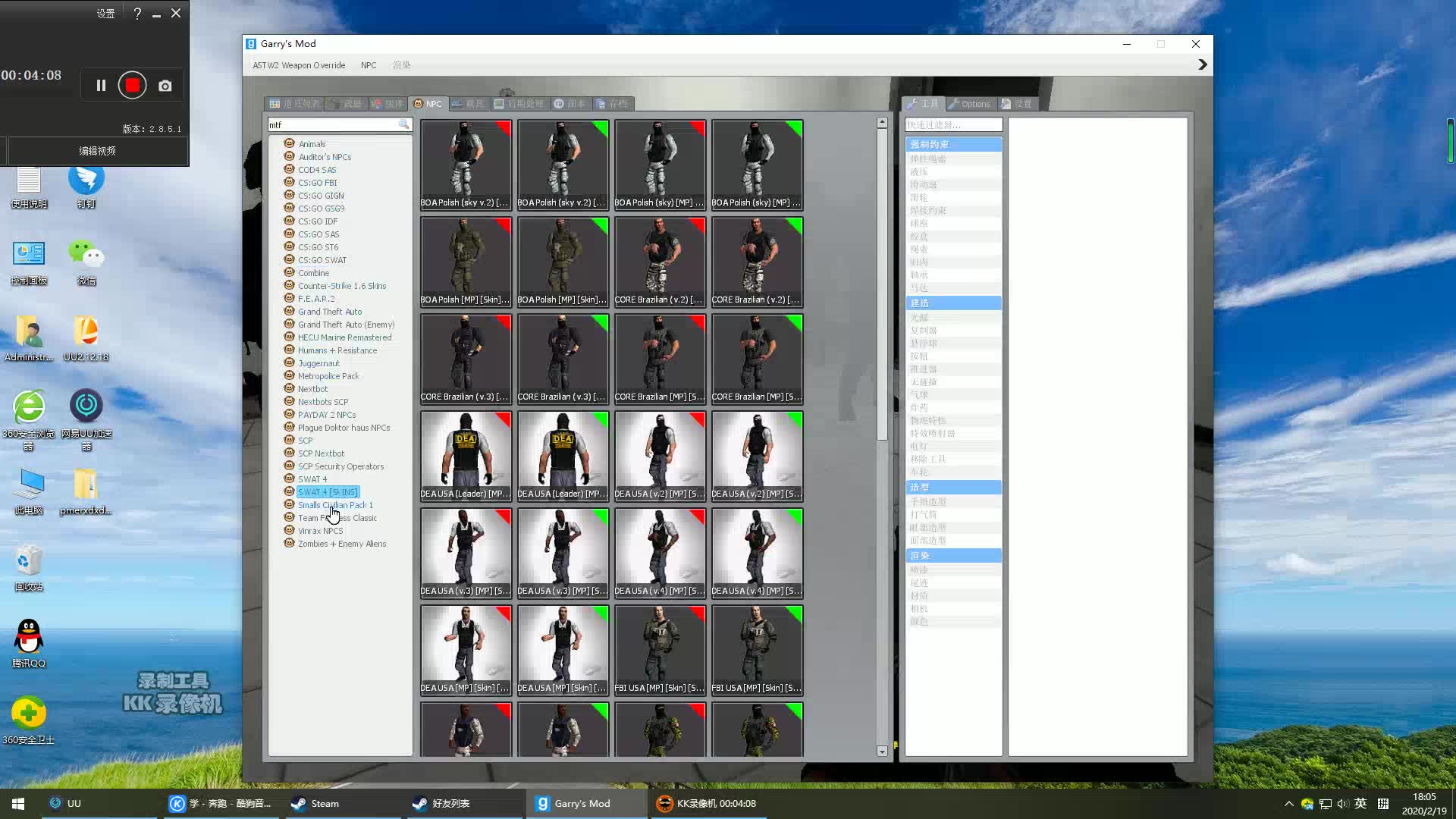Switch to the 后期处理 tab
Image resolution: width=1456 pixels, height=819 pixels.
pos(519,104)
